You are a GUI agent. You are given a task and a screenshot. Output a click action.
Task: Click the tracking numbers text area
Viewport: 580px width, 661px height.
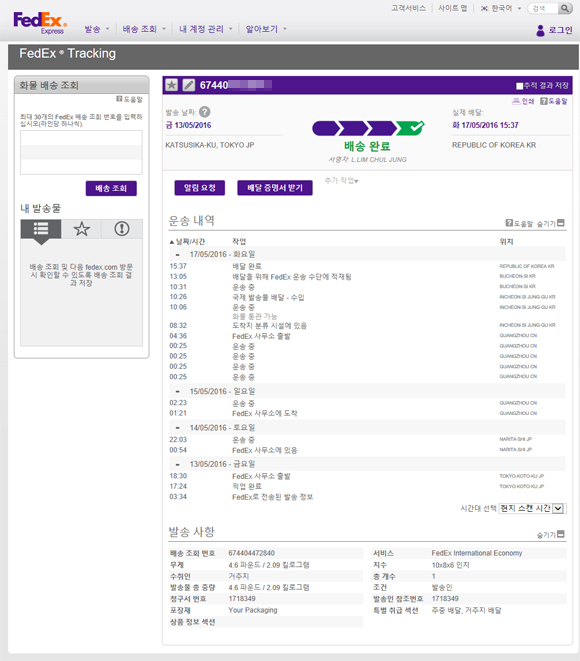point(81,152)
